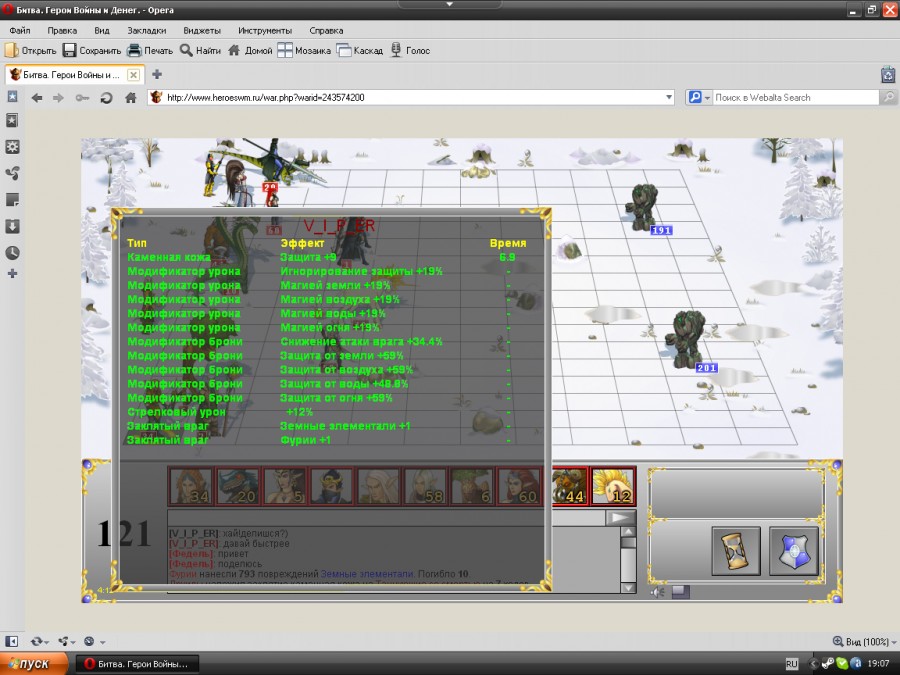Open the Вид menu
This screenshot has height=675, width=900.
coord(102,30)
